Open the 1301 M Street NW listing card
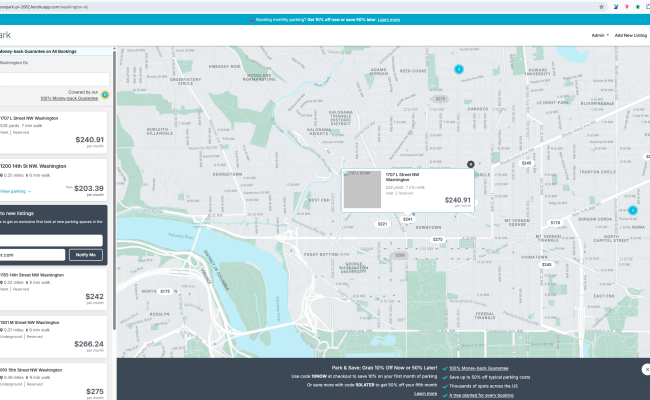The height and width of the screenshot is (400, 650). pos(53,337)
